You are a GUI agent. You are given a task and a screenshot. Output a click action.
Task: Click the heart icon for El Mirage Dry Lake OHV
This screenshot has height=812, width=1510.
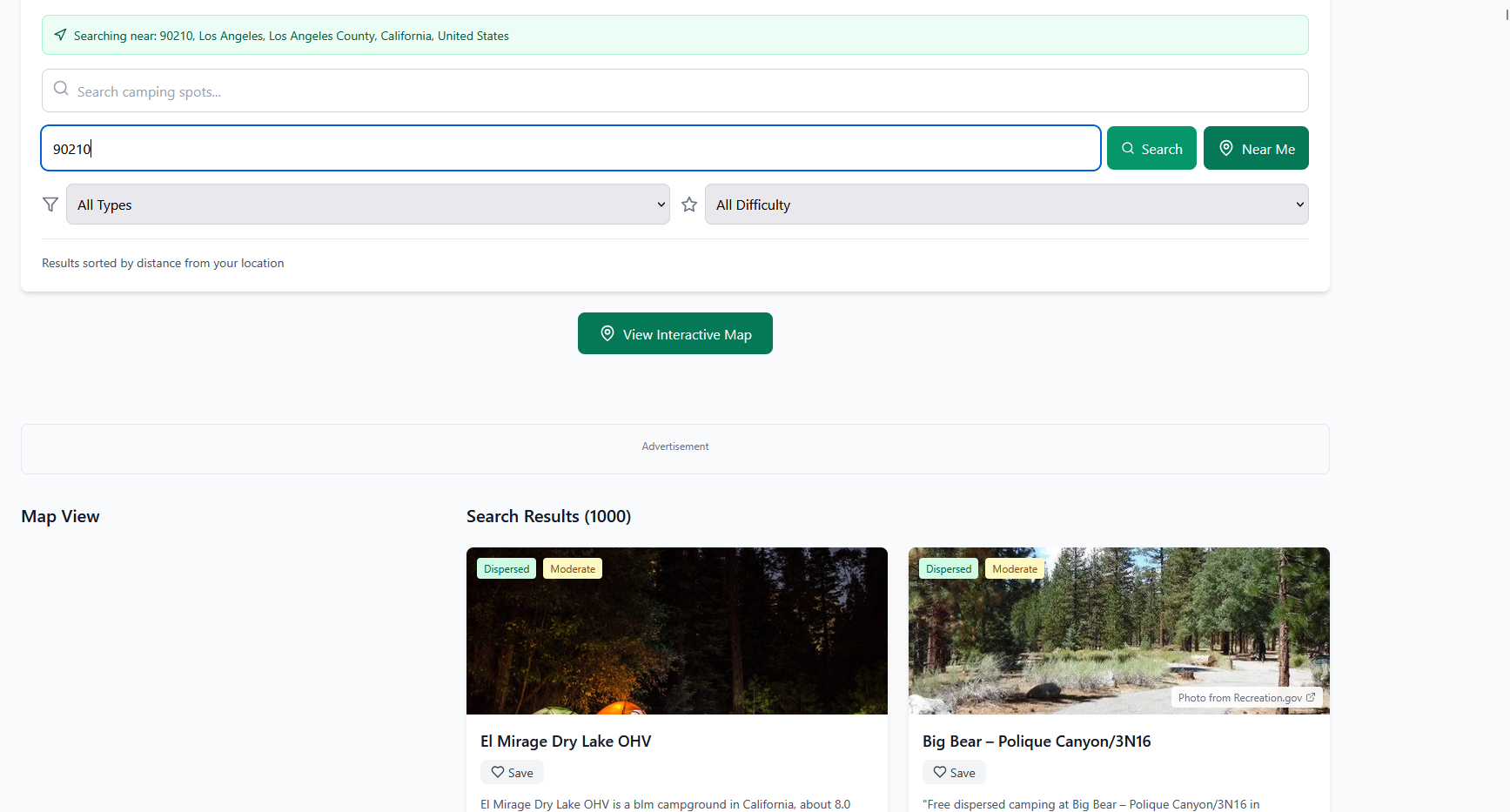pyautogui.click(x=498, y=772)
